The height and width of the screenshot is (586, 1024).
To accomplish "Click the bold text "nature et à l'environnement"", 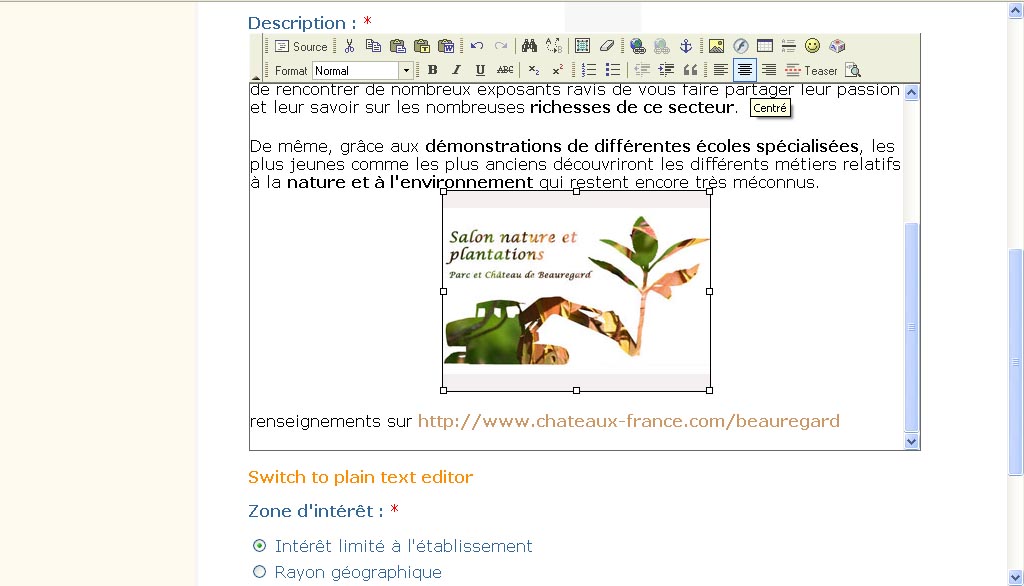I will coord(410,182).
